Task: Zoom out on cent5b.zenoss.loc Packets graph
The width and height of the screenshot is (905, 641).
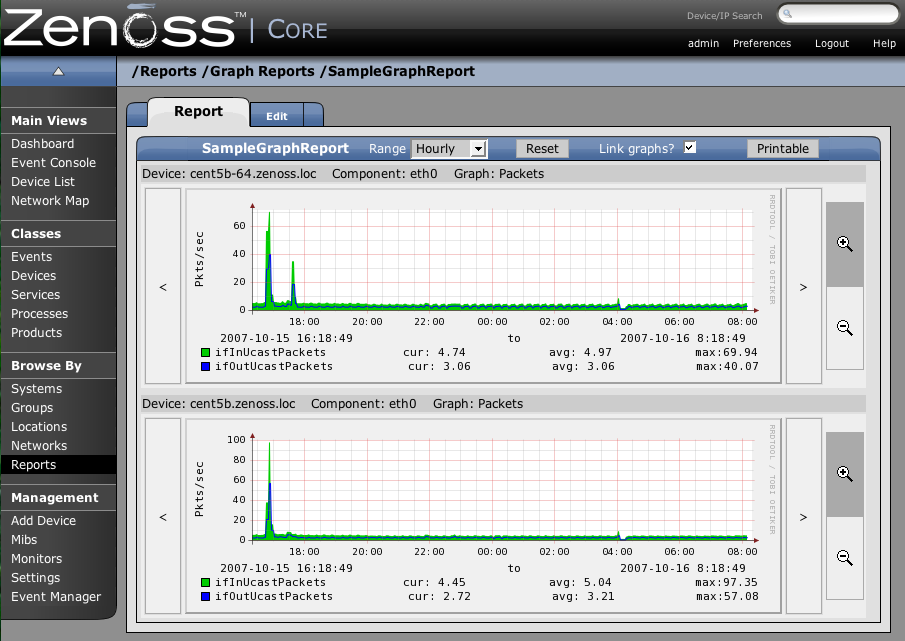Action: click(x=844, y=558)
